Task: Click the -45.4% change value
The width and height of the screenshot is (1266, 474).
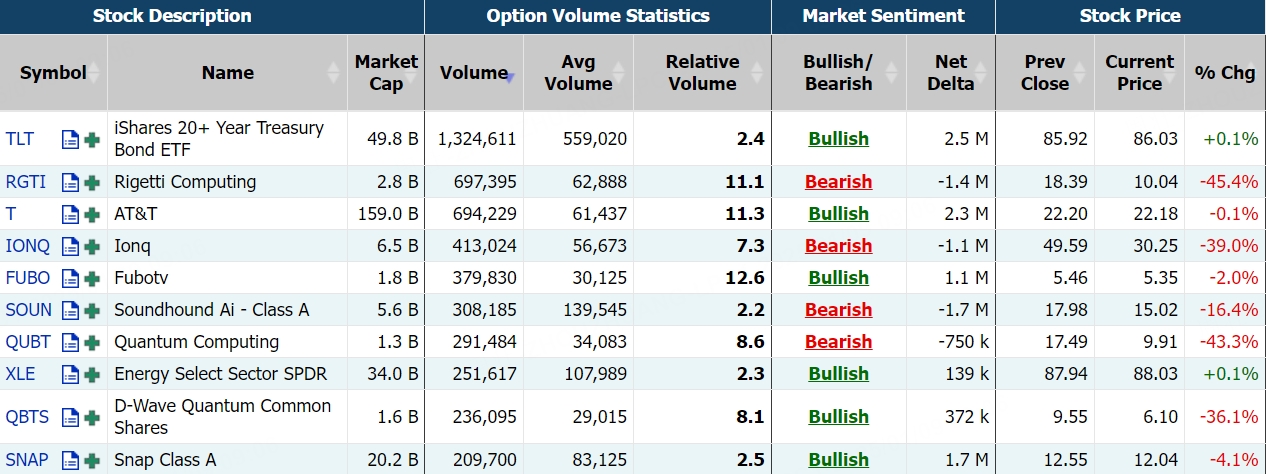Action: point(1229,182)
